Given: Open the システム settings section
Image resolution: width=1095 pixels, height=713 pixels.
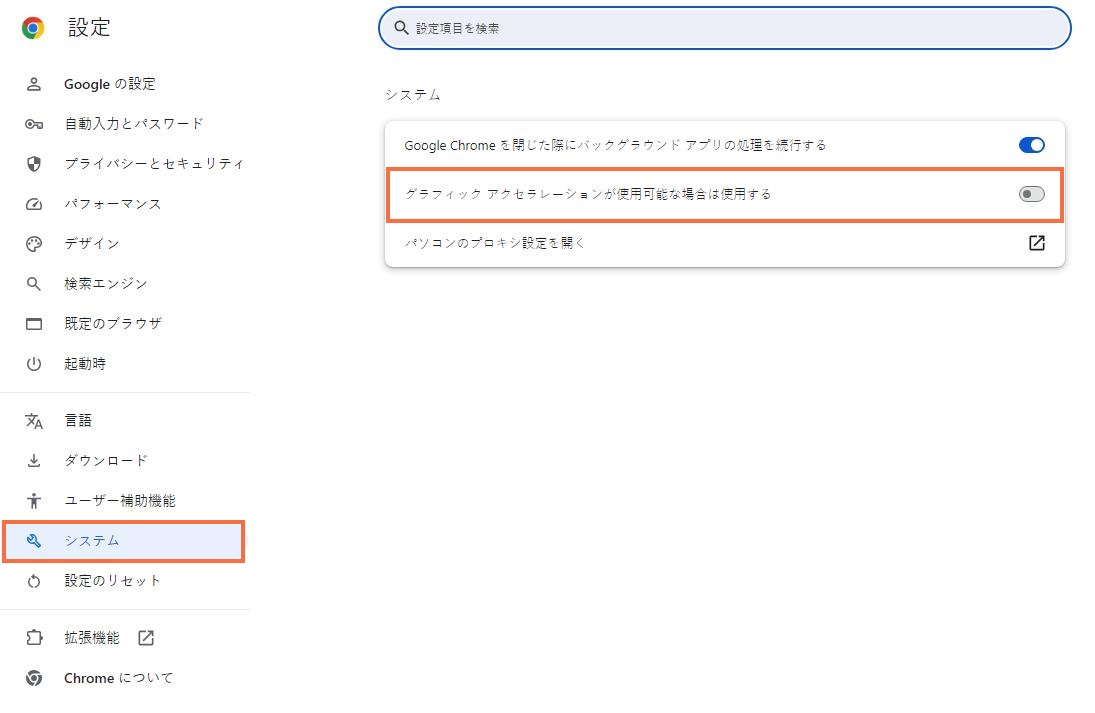Looking at the screenshot, I should [x=92, y=541].
